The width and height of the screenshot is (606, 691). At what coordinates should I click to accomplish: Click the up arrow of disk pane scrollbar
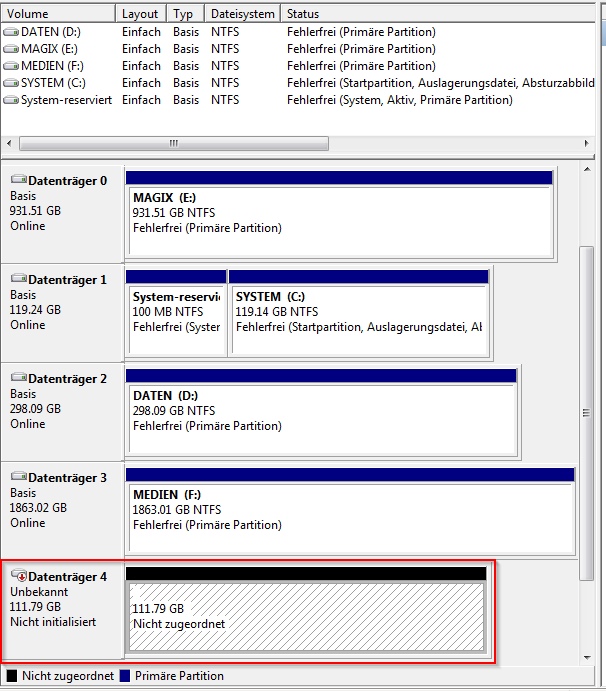tap(587, 170)
